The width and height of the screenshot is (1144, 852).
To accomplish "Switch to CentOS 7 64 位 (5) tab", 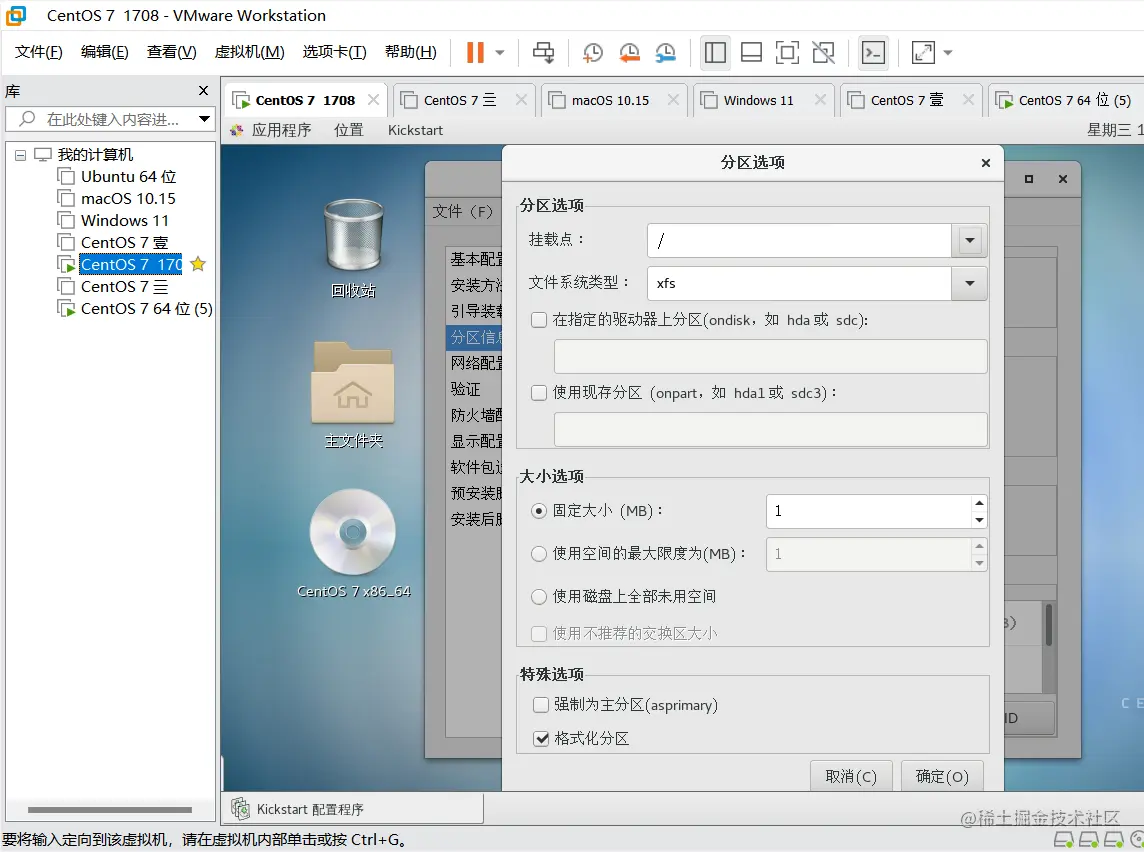I will coord(1065,100).
